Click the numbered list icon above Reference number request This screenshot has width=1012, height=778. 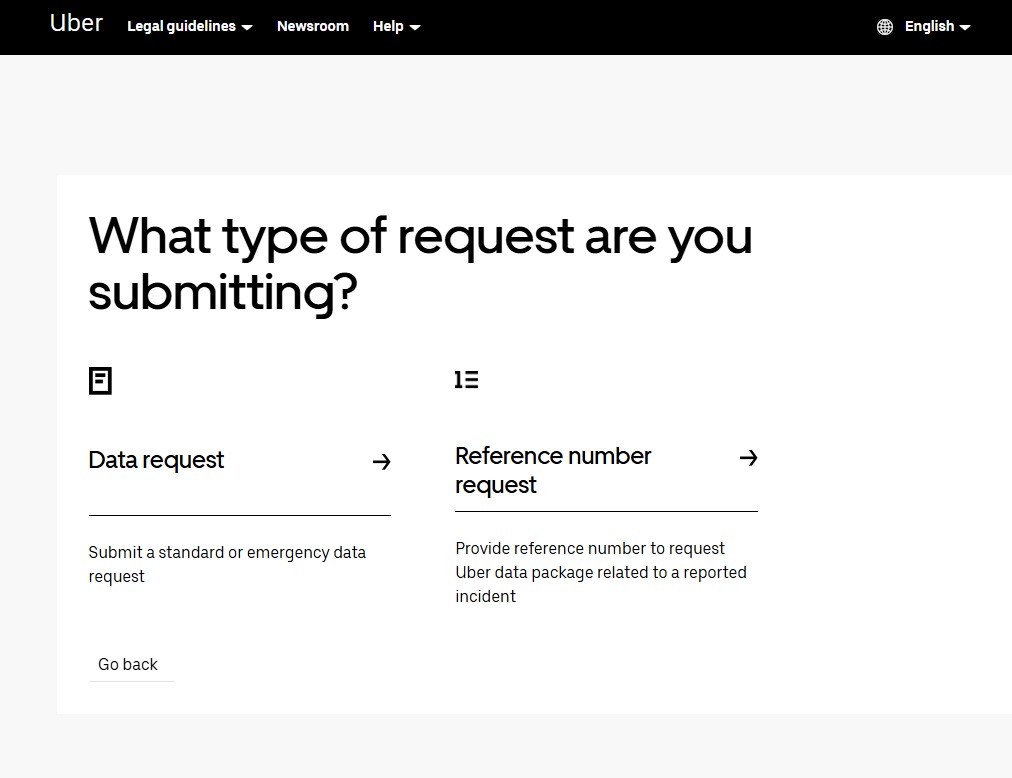[467, 380]
